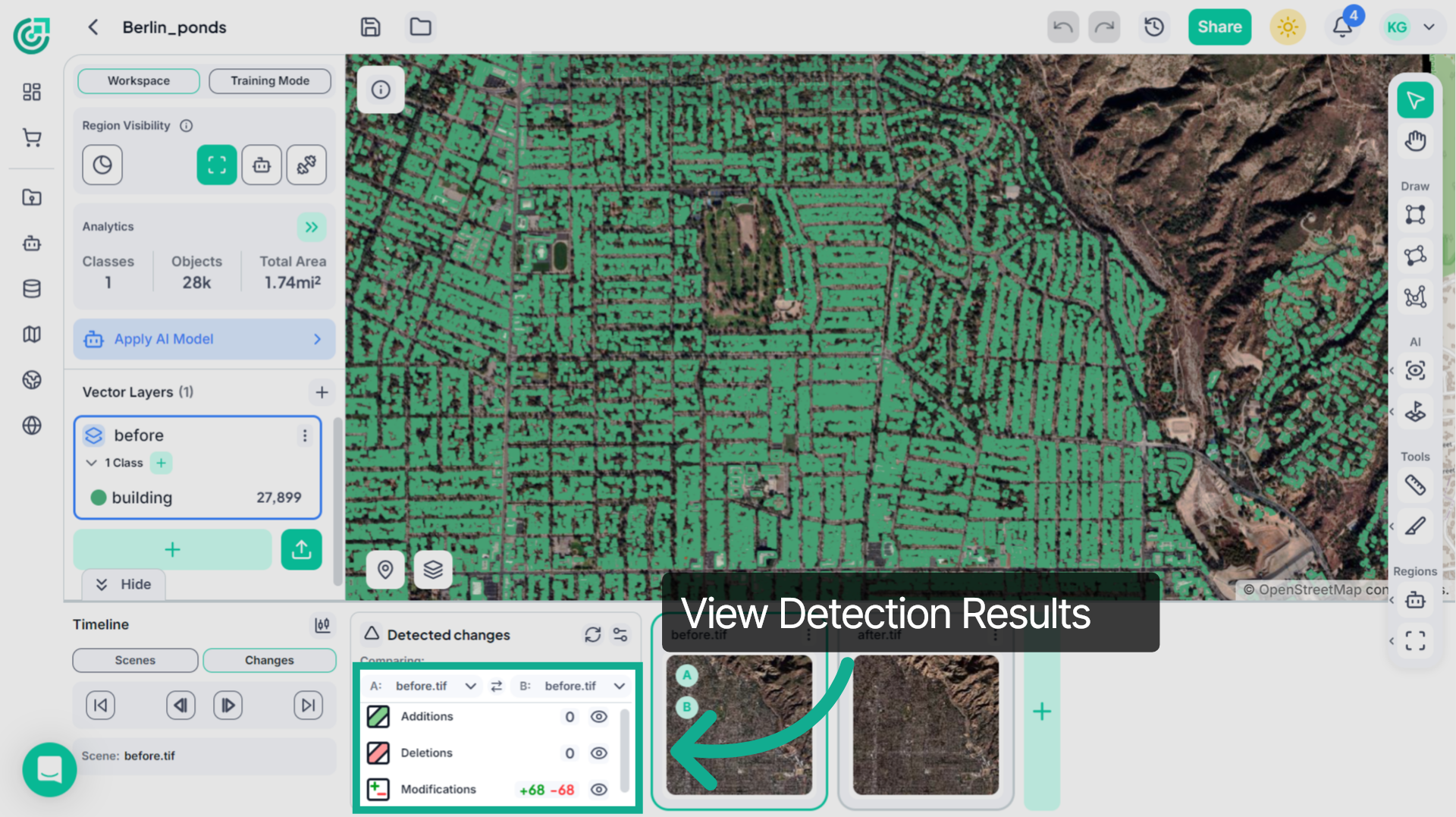Switch to Workspace tab
Screen dimensions: 1456x817
pyautogui.click(x=139, y=81)
